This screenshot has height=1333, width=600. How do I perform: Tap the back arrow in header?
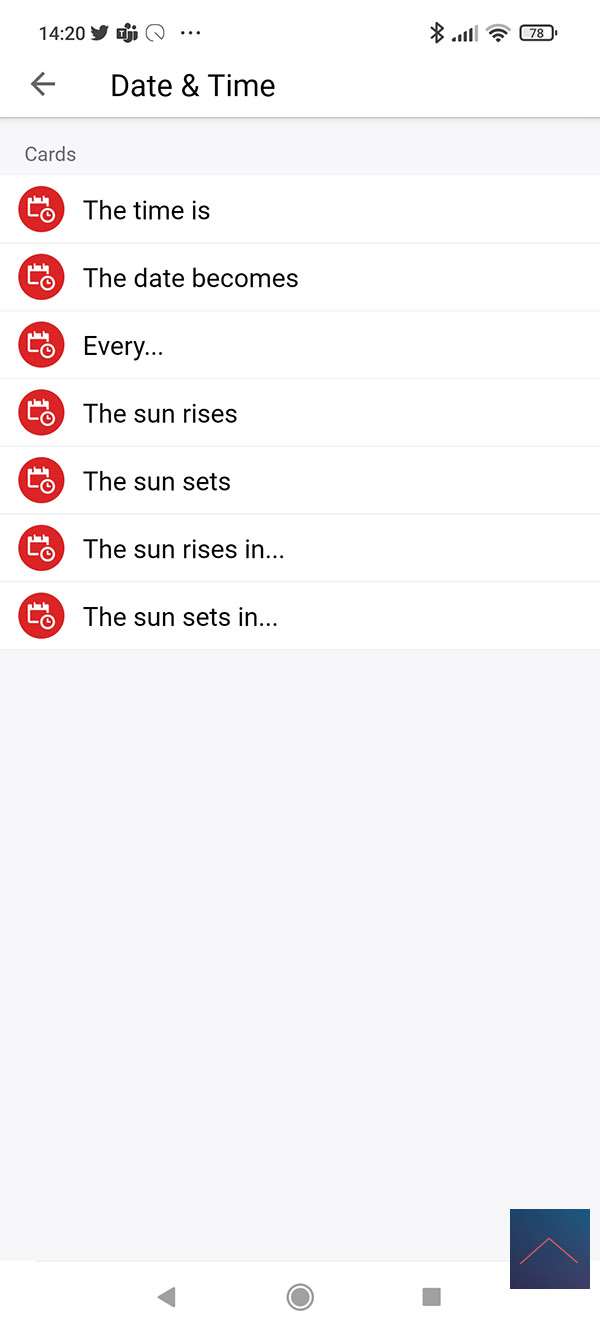[43, 85]
